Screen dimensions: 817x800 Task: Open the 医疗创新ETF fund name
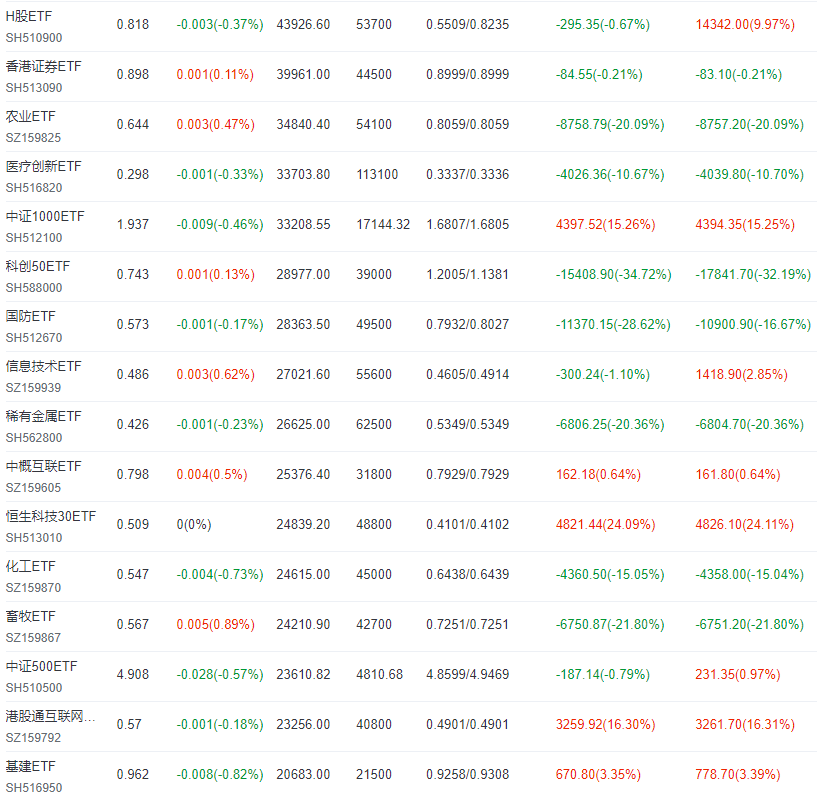click(43, 166)
